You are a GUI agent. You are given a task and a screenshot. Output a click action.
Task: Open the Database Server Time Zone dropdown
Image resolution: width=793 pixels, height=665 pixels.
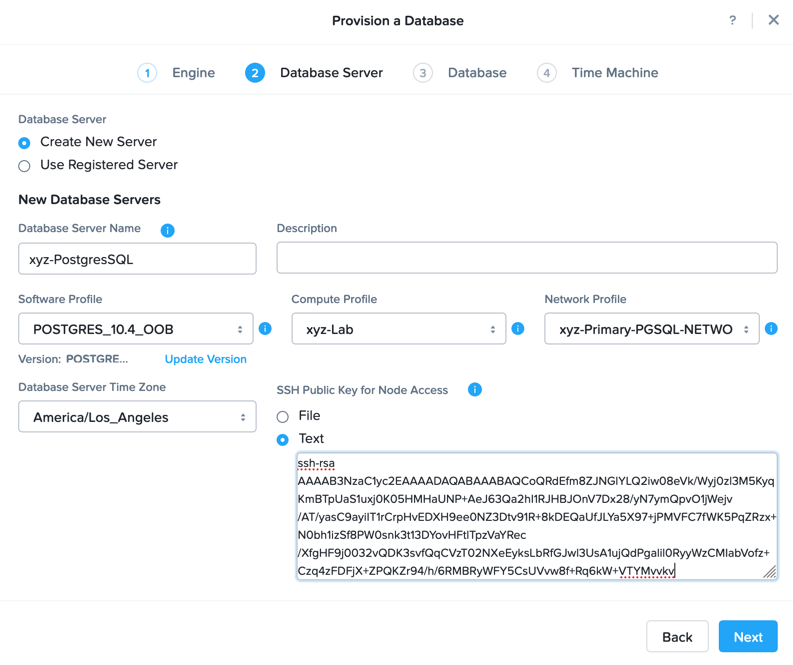[x=137, y=417]
